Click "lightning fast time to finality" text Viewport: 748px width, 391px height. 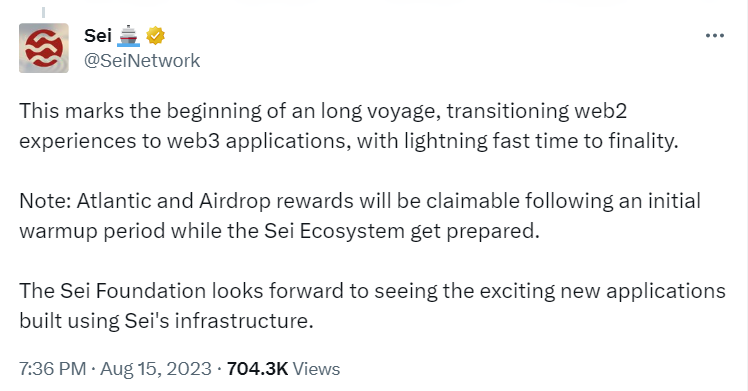(x=541, y=141)
